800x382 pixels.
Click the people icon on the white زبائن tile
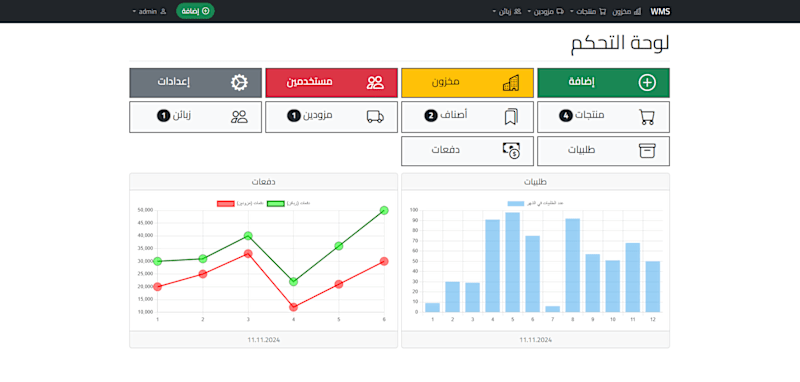tap(239, 117)
